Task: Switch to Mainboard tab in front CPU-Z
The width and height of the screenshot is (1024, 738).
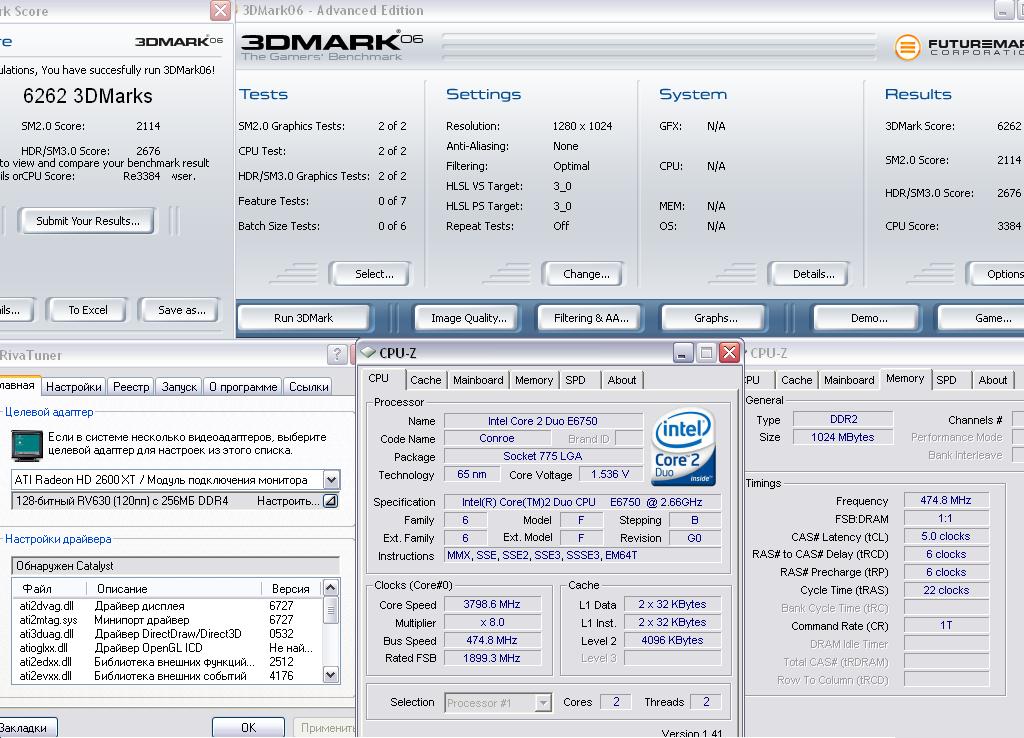Action: pos(478,380)
